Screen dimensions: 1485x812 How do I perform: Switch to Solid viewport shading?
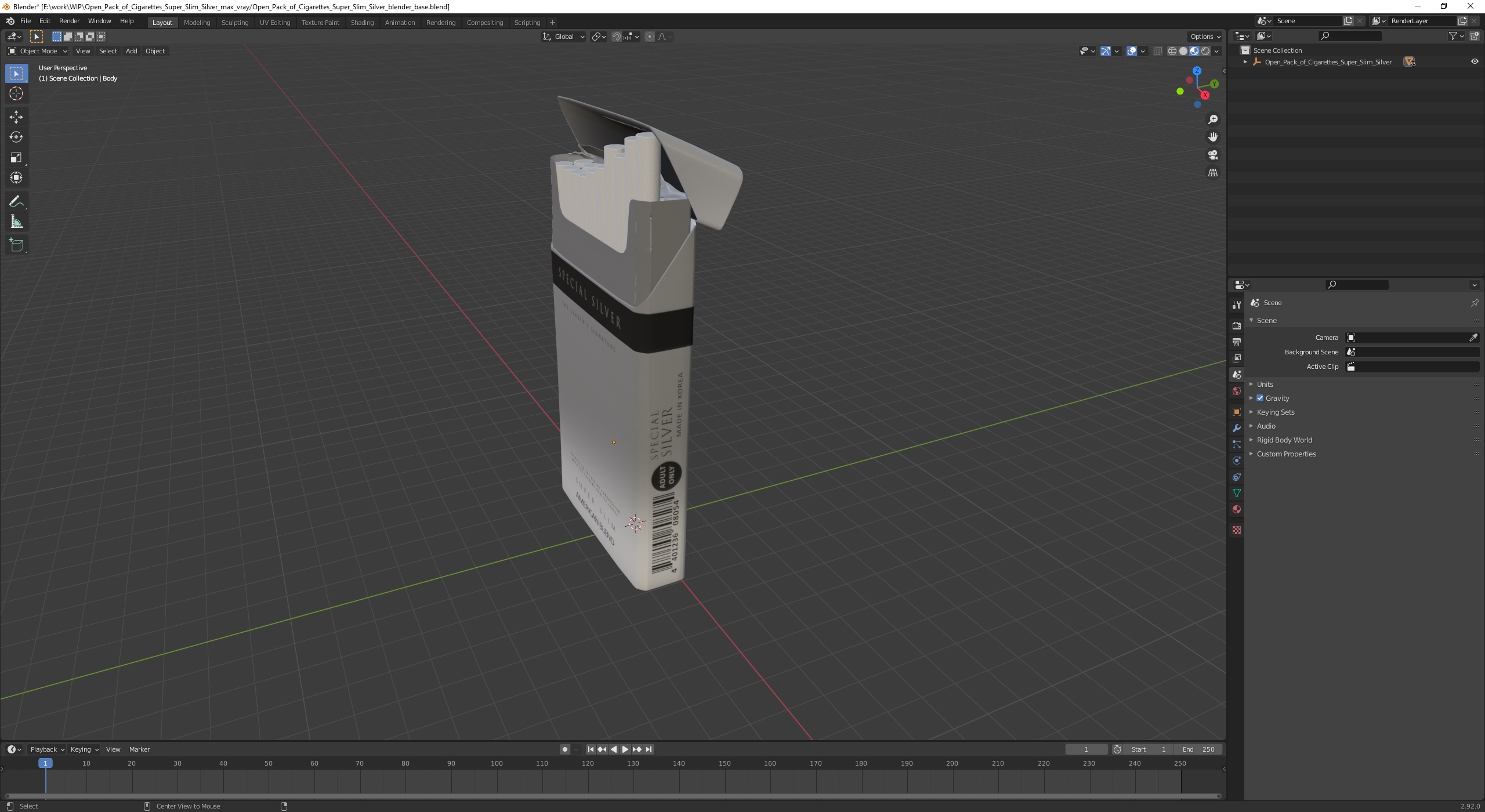(1183, 51)
